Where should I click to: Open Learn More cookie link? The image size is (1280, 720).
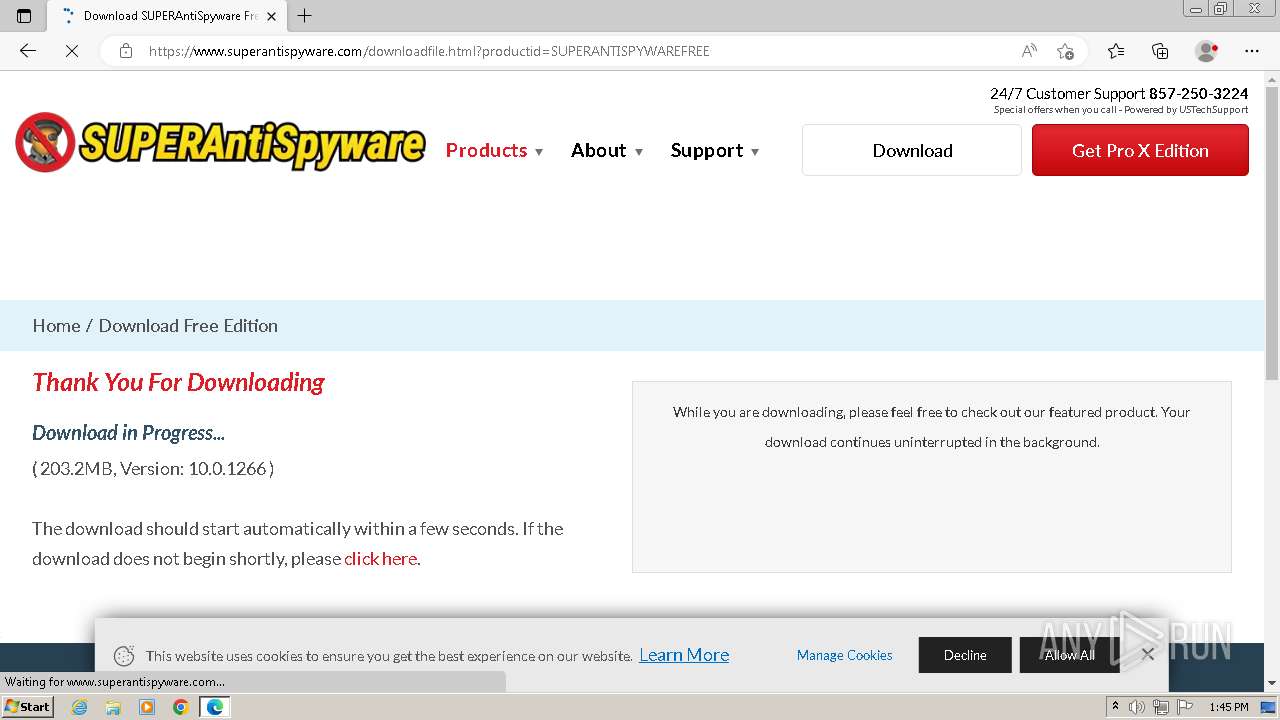click(x=684, y=655)
